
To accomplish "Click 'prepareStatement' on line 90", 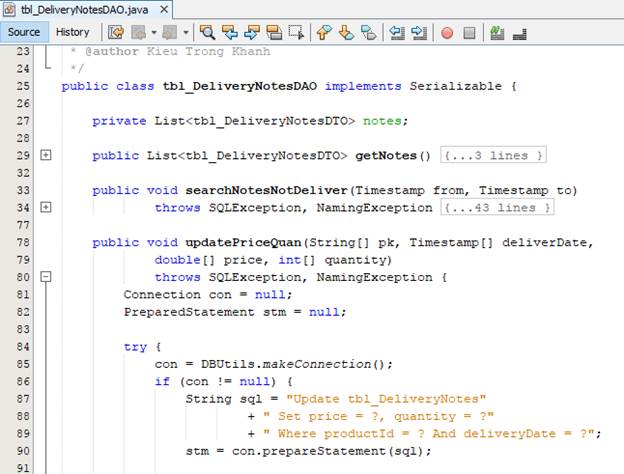I will tap(324, 451).
